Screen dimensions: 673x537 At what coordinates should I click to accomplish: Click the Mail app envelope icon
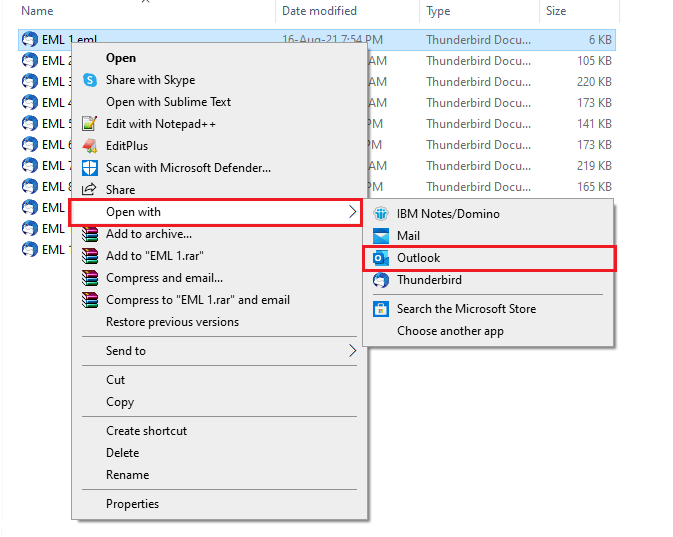click(381, 236)
